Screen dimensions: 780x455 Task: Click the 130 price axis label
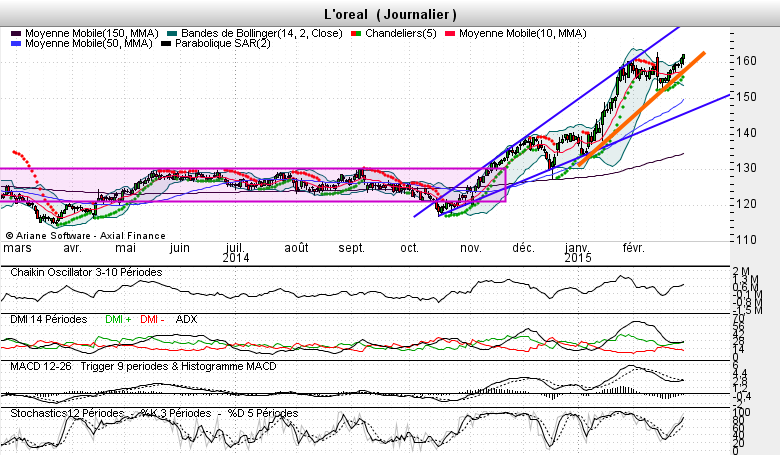[x=746, y=168]
